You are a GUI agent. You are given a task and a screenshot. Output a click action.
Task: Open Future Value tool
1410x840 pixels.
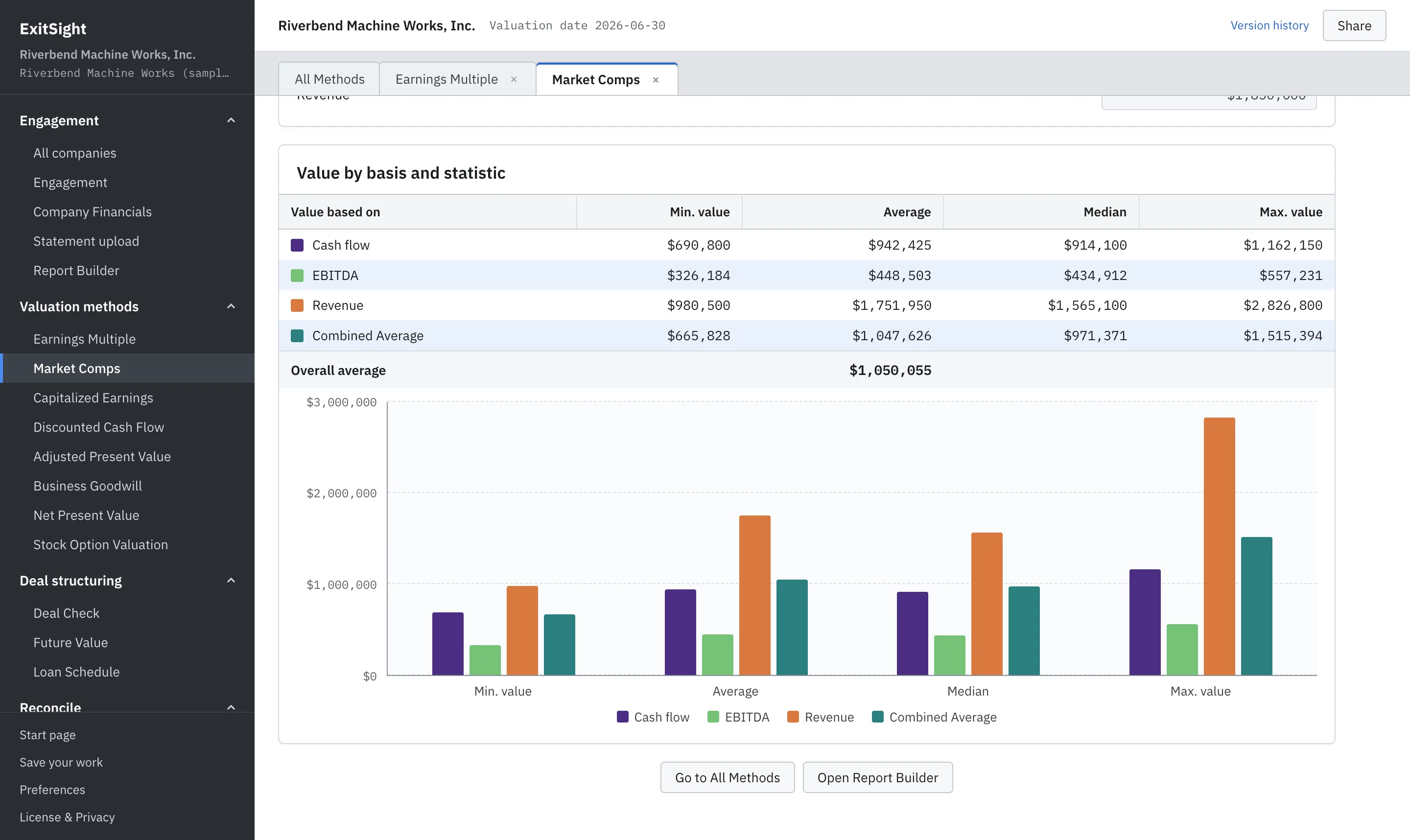(x=127, y=643)
